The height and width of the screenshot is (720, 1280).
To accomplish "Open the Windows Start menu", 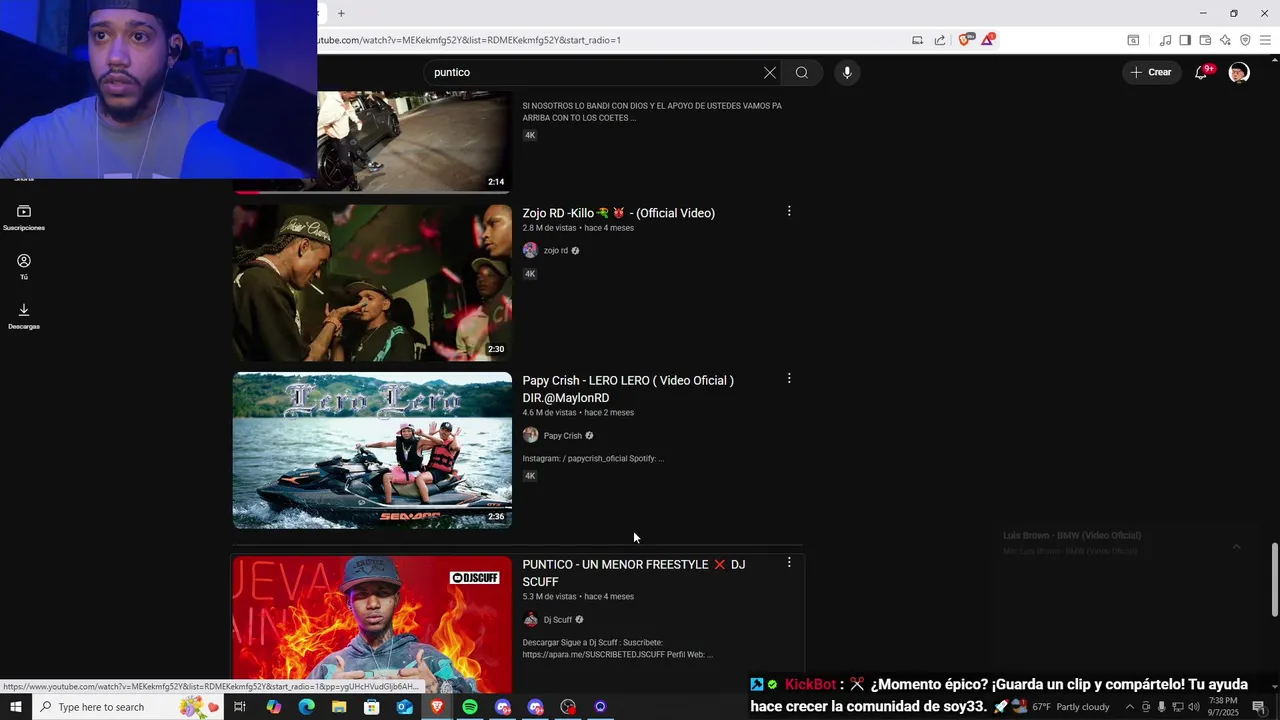I will [x=15, y=707].
